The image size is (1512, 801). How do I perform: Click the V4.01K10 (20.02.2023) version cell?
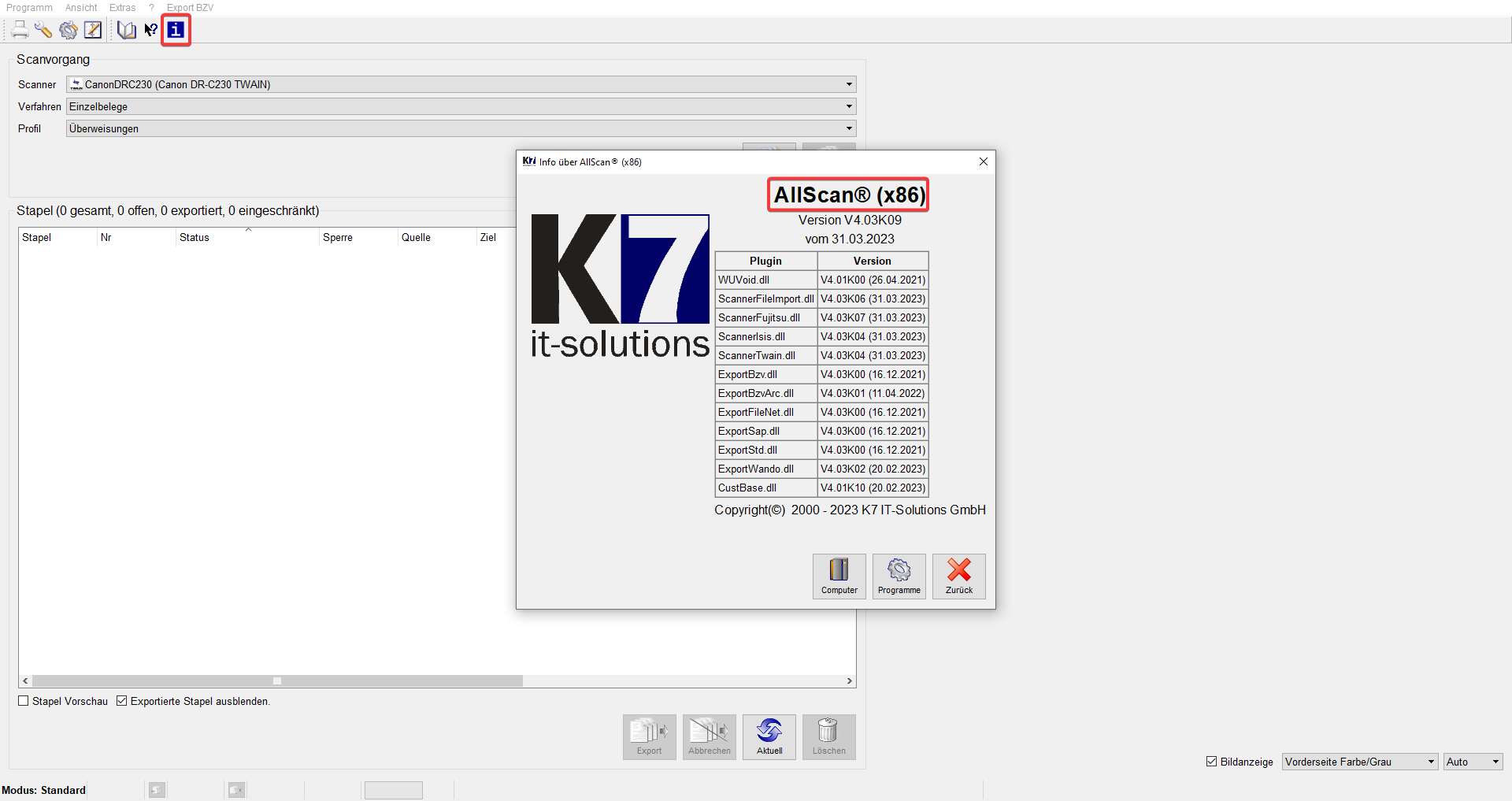[873, 488]
